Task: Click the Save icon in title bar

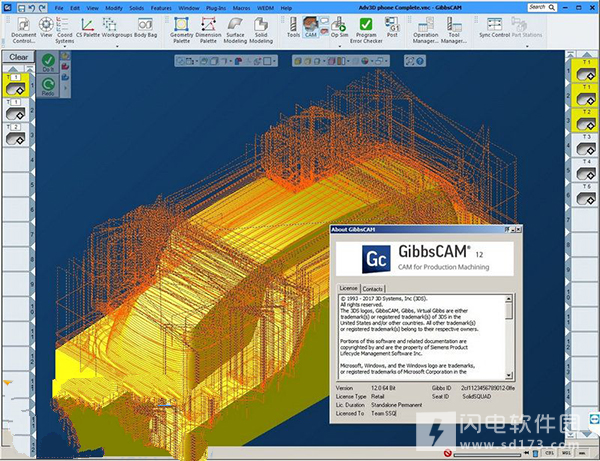Action: tap(21, 7)
